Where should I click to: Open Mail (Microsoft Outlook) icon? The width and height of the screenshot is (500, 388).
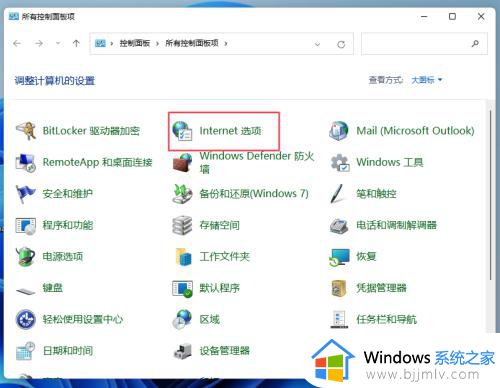(339, 131)
